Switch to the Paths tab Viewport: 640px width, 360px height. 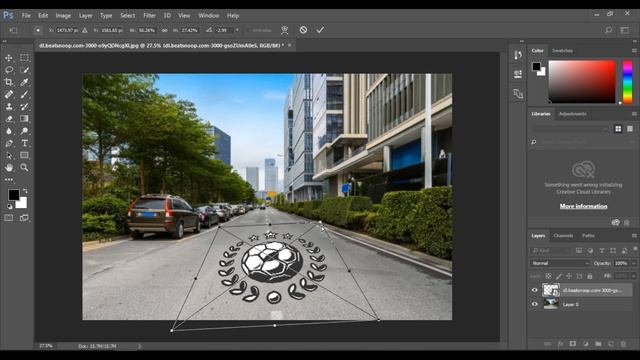[x=588, y=236]
